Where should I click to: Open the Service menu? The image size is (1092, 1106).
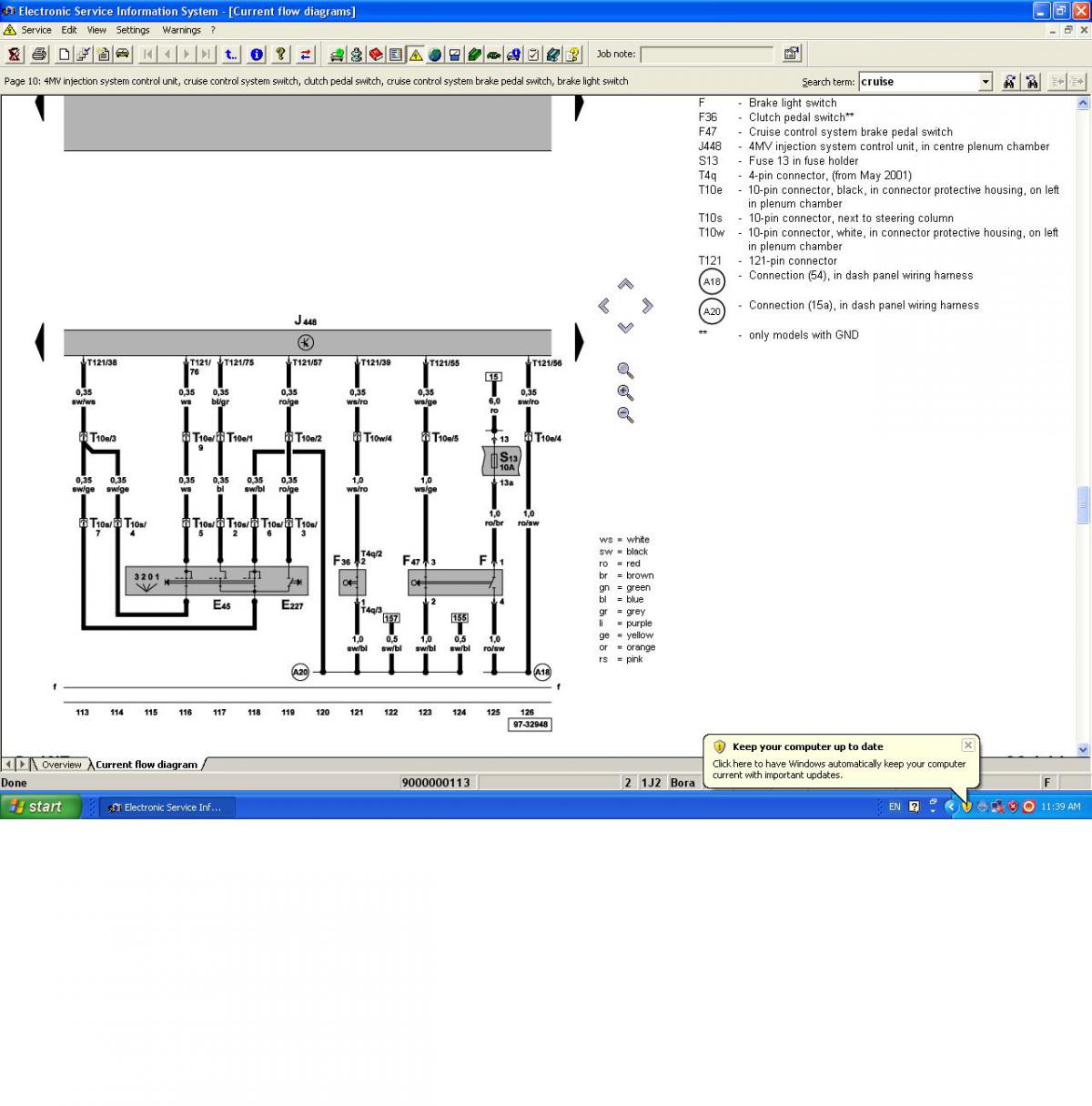(35, 30)
